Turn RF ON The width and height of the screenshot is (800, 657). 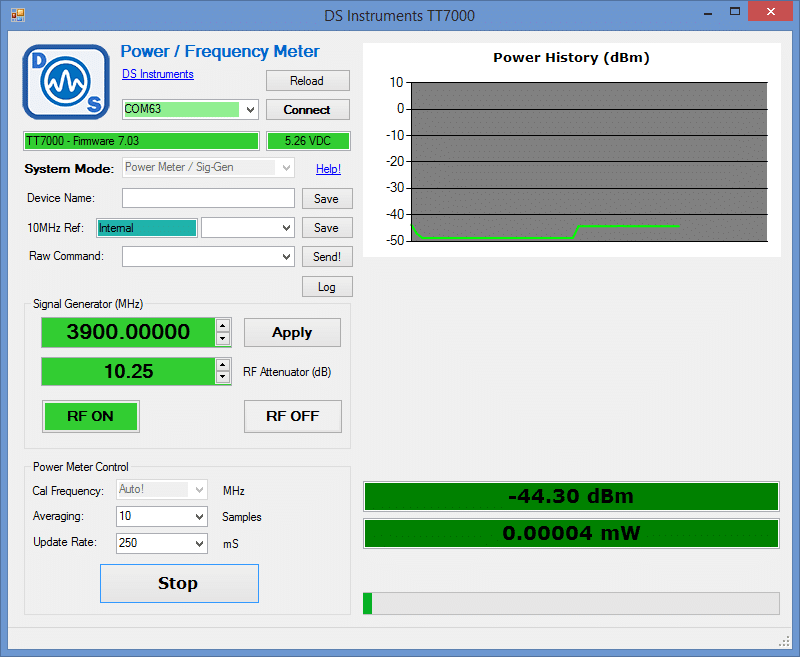click(x=90, y=416)
